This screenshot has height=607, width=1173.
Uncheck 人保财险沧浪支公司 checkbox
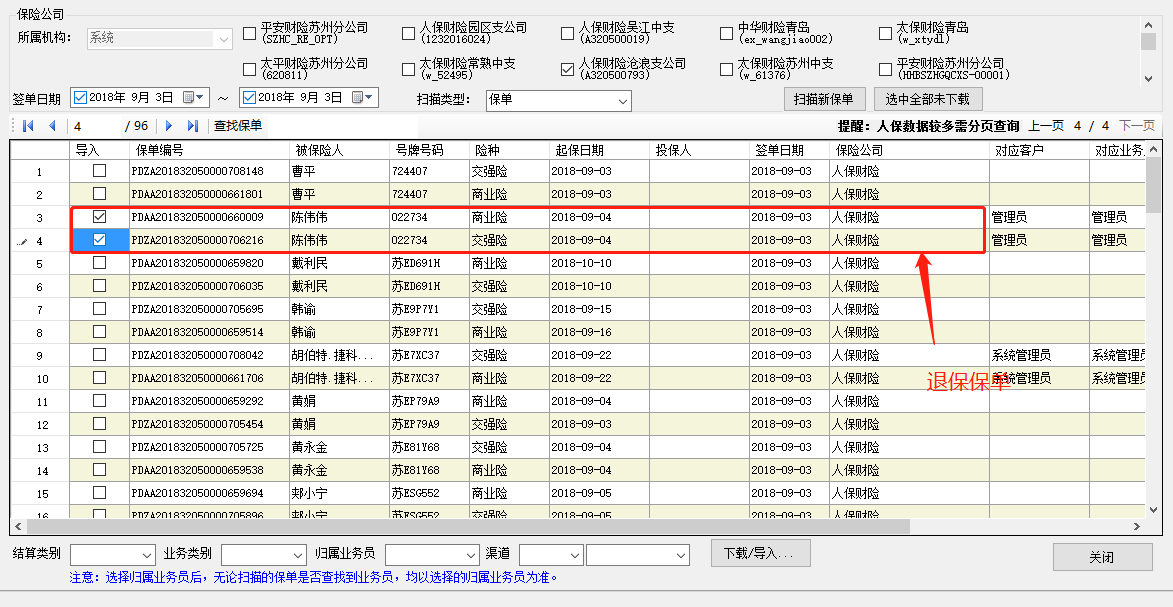coord(568,69)
